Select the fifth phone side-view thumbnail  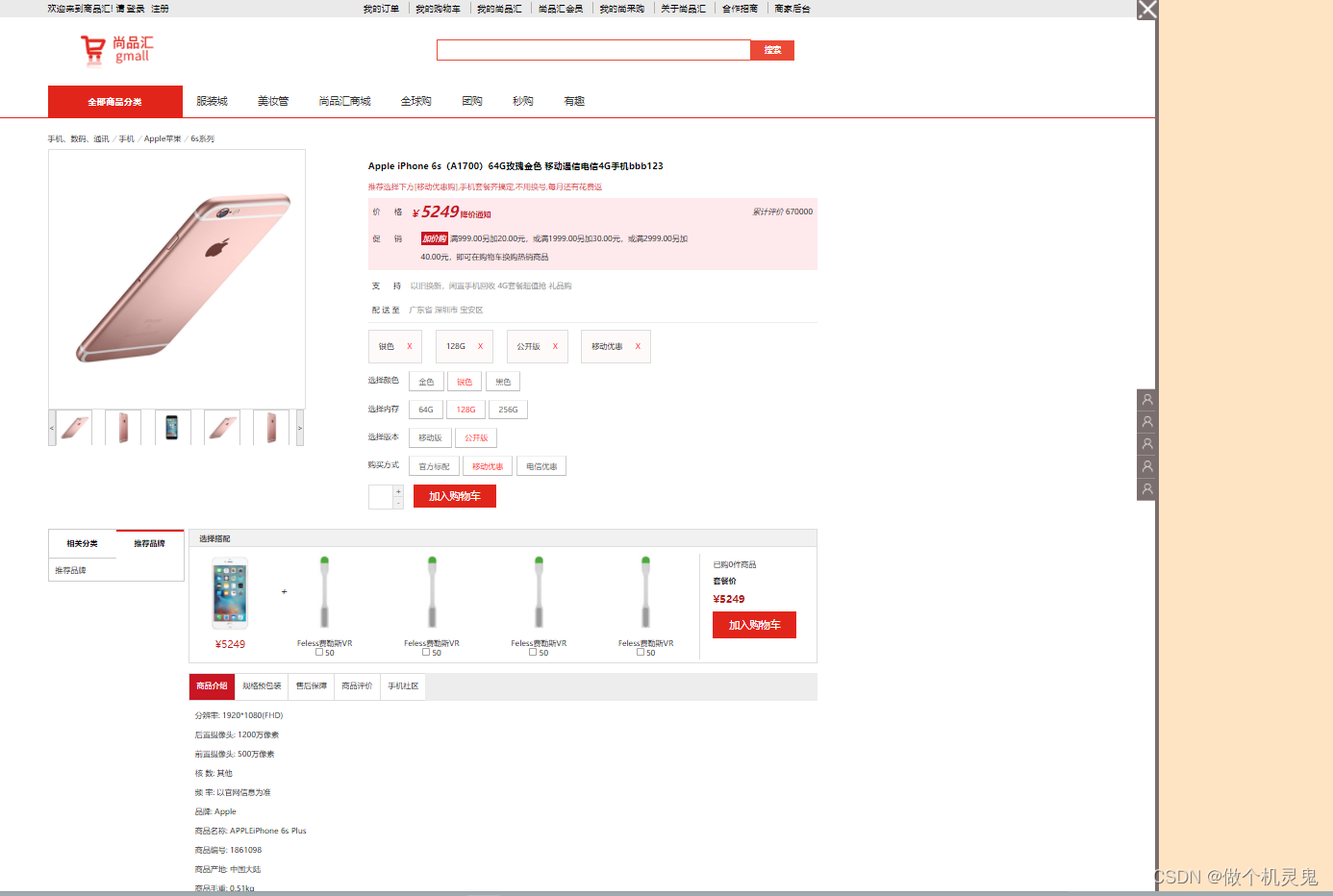(x=271, y=428)
